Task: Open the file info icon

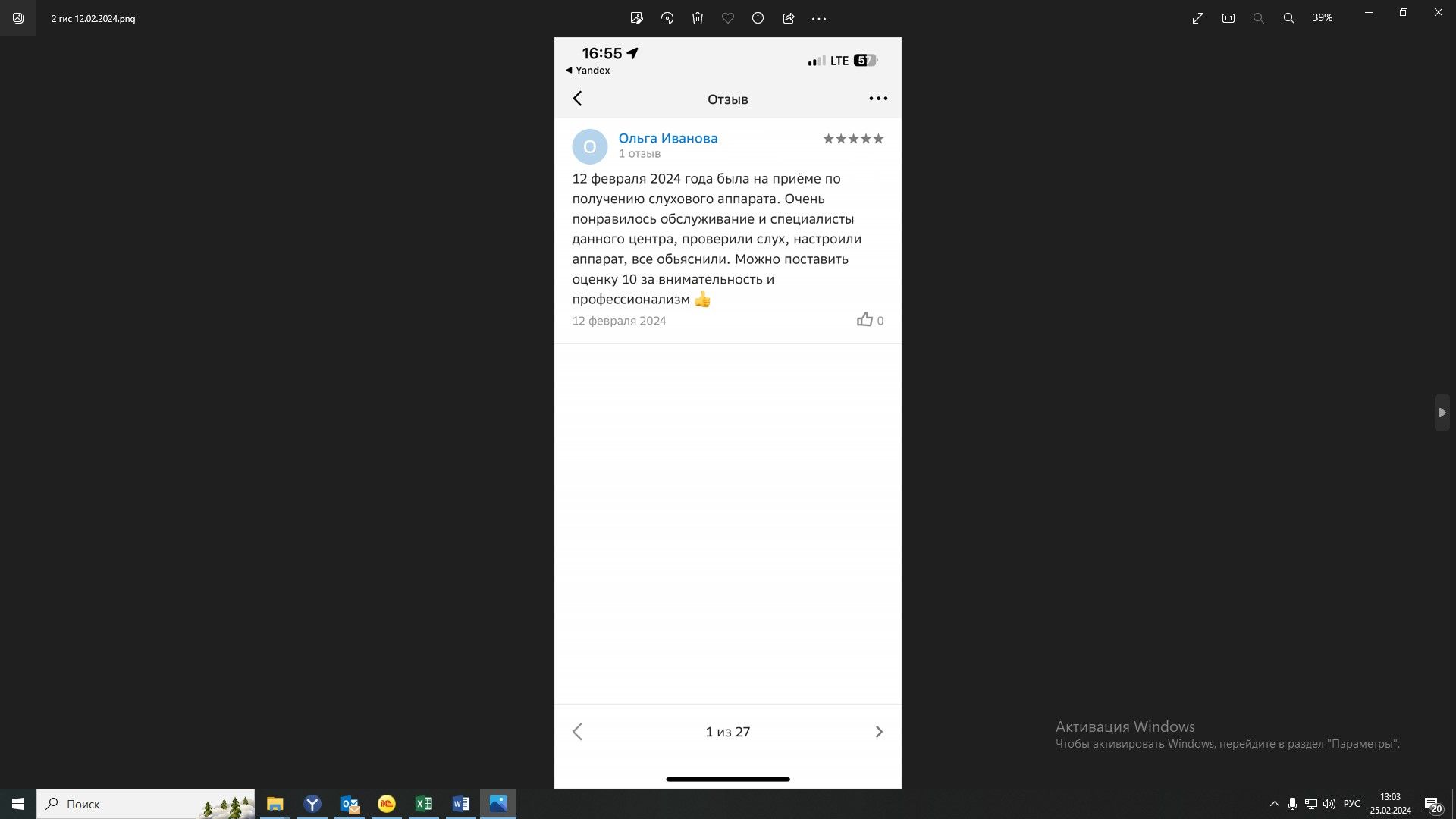Action: [758, 18]
